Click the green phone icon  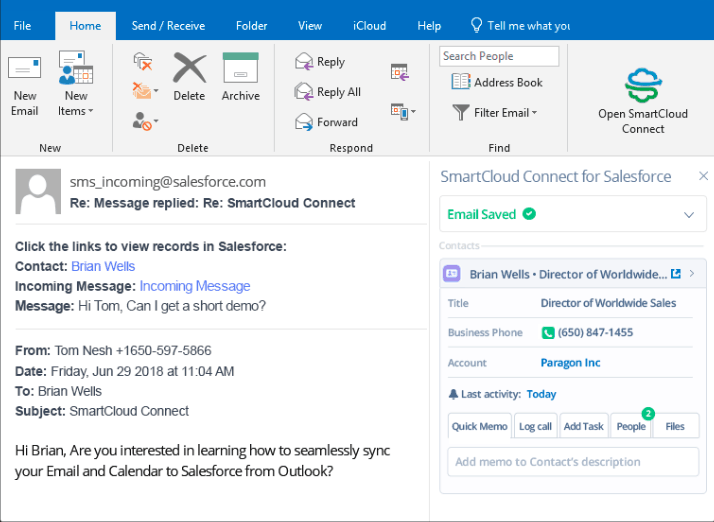[548, 333]
